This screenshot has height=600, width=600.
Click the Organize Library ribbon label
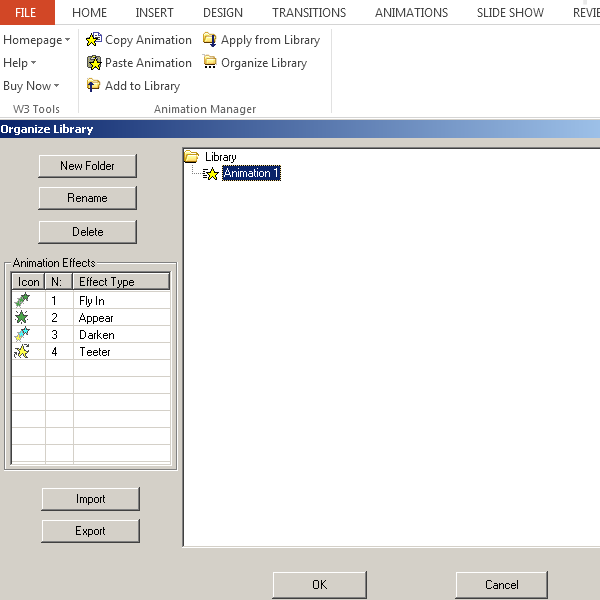[264, 63]
